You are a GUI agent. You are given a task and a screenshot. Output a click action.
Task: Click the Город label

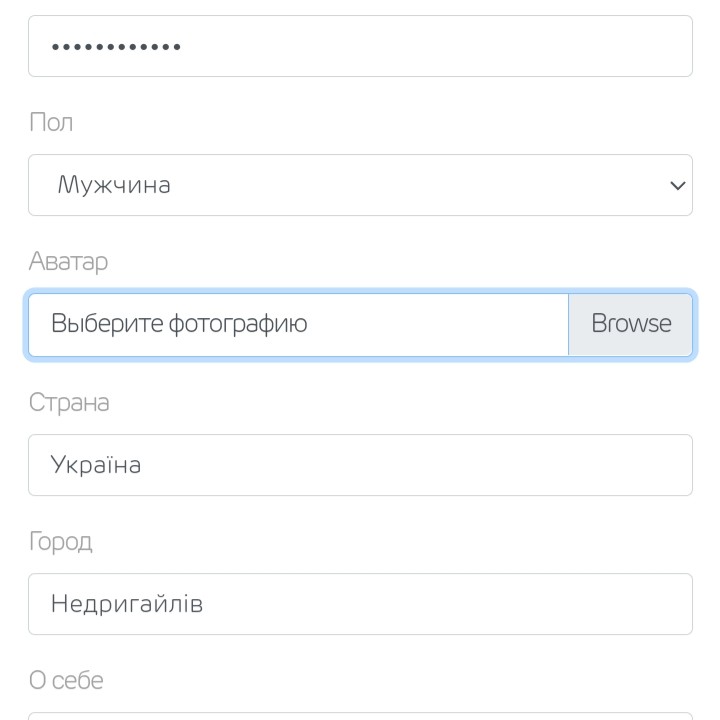60,542
